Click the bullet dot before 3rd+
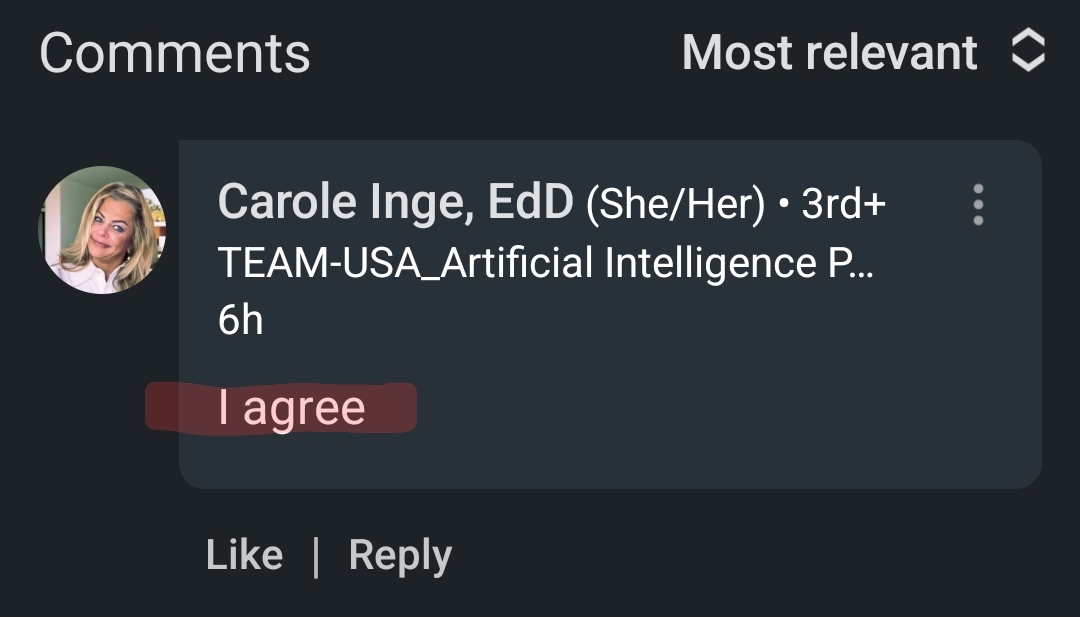The image size is (1080, 617). point(783,204)
